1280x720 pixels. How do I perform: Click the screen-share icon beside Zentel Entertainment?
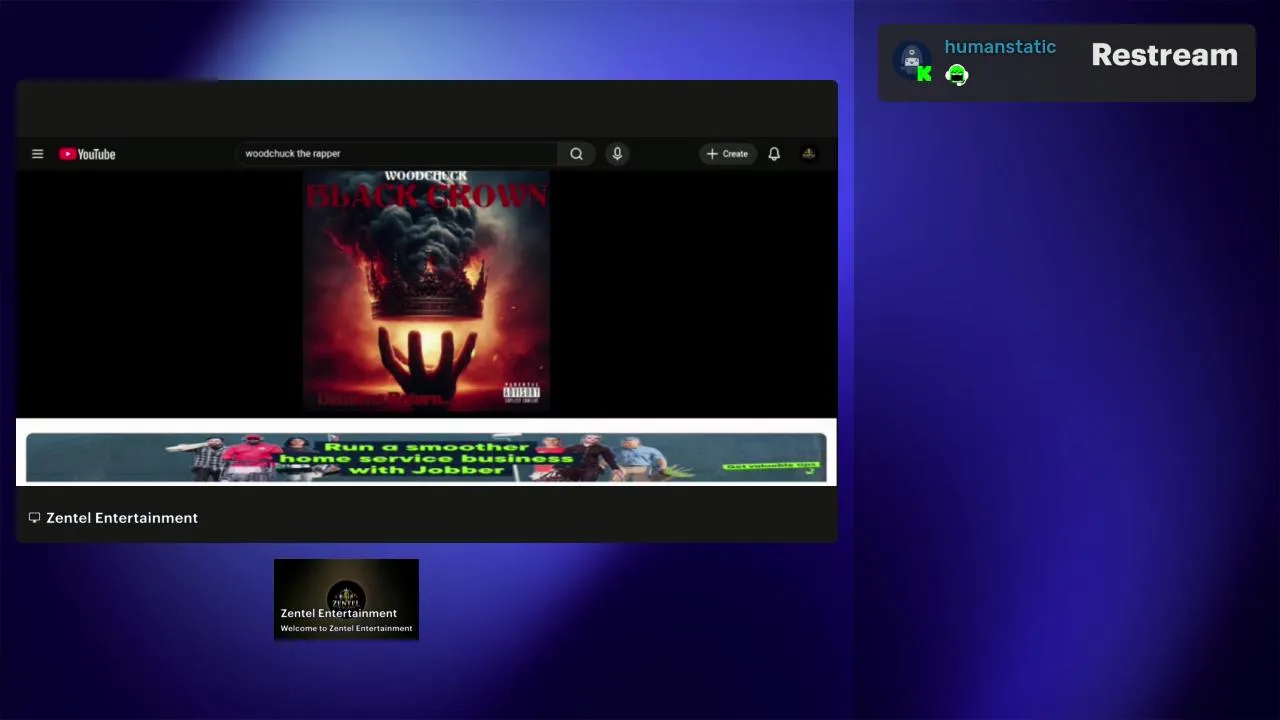tap(34, 518)
